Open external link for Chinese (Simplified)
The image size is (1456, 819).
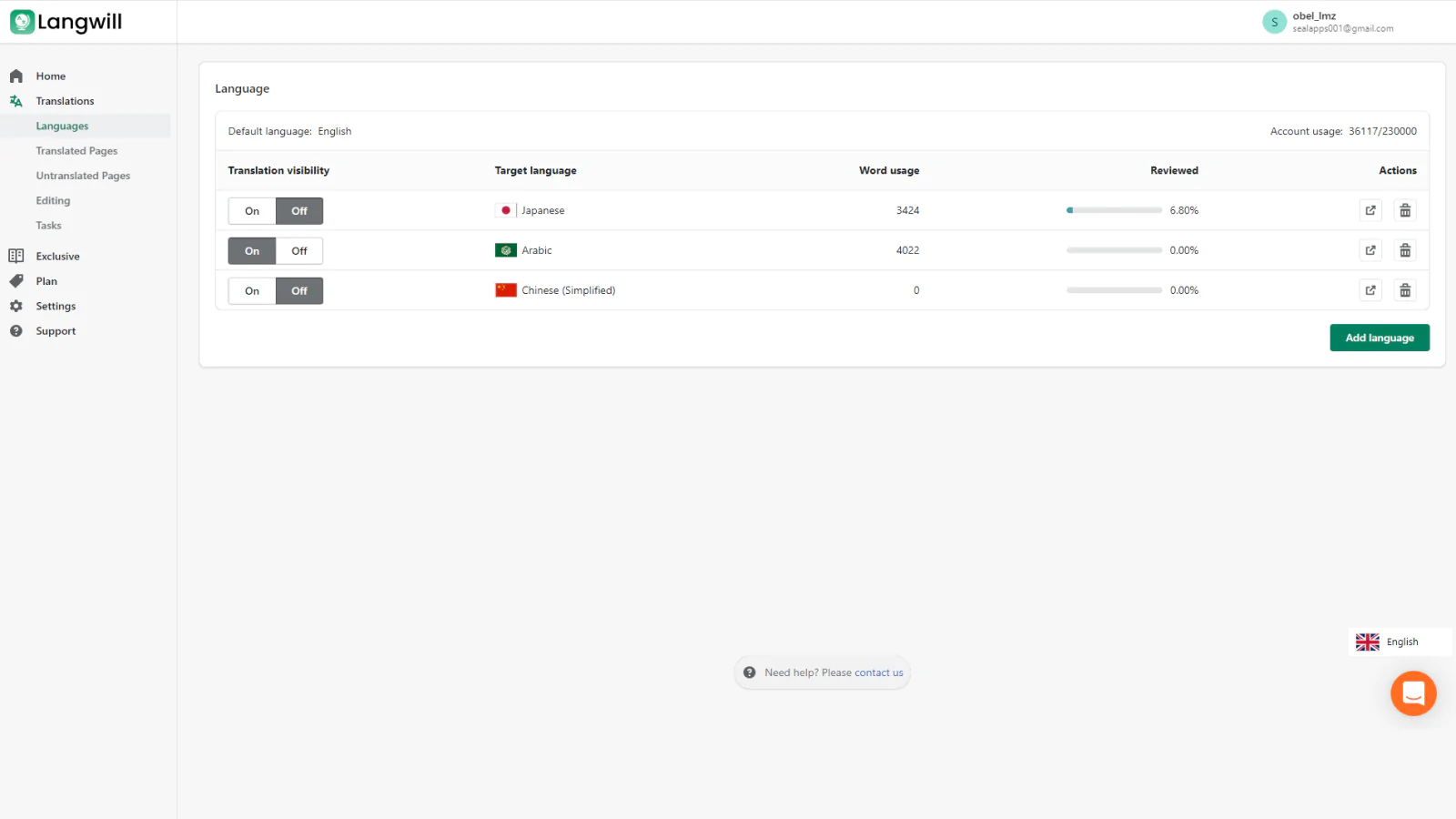coord(1370,290)
